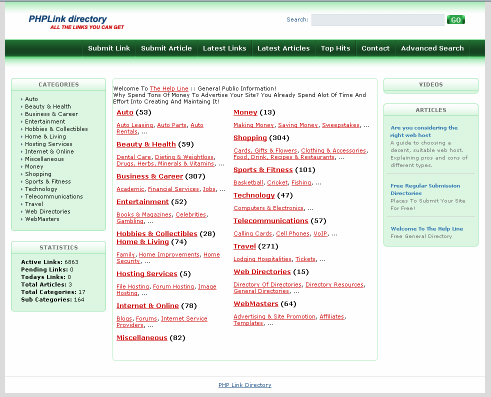491x397 pixels.
Task: Open Business & Career (307) heading link
Action: [x=150, y=177]
